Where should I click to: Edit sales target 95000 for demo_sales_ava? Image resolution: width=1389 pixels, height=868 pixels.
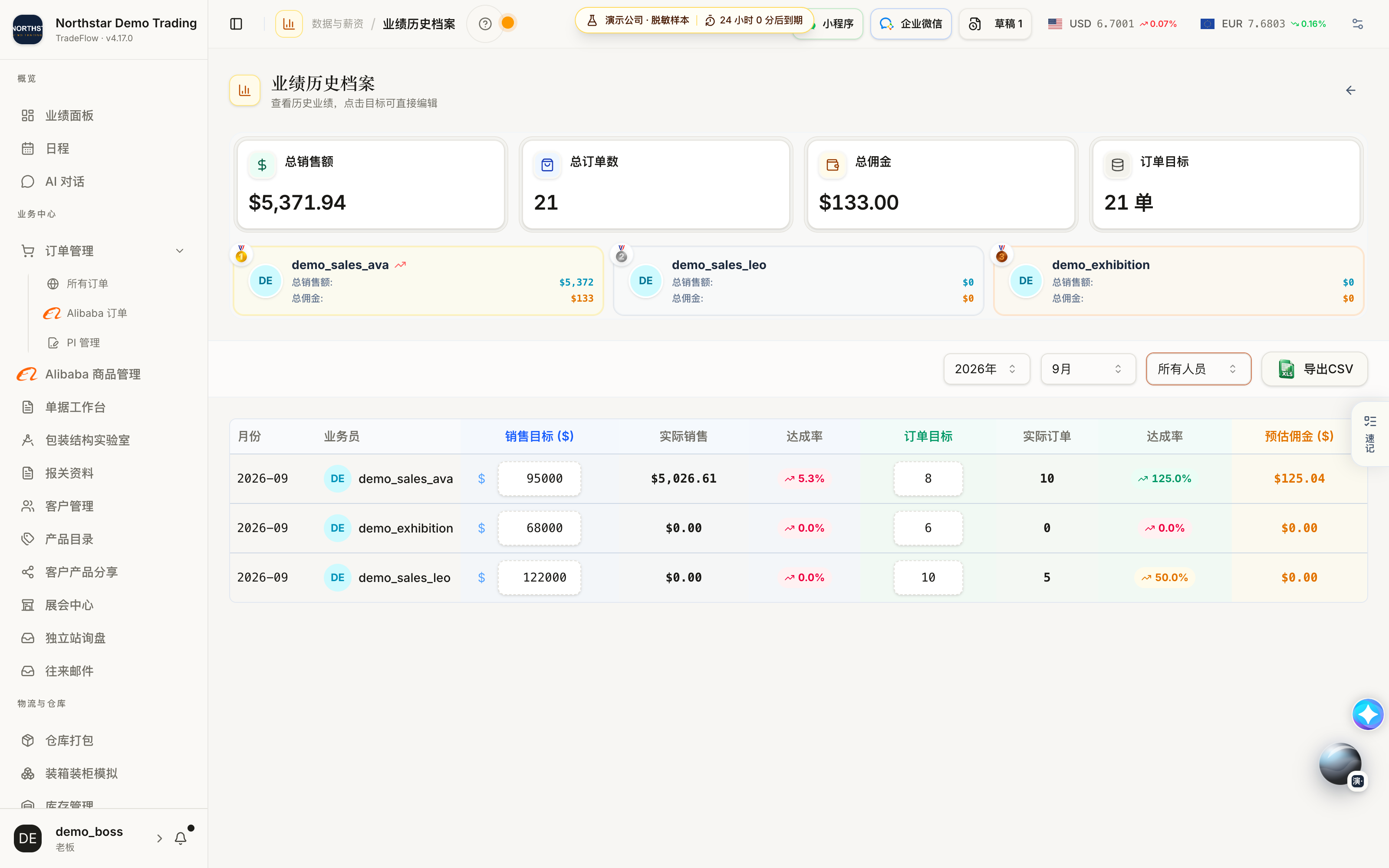(x=540, y=479)
